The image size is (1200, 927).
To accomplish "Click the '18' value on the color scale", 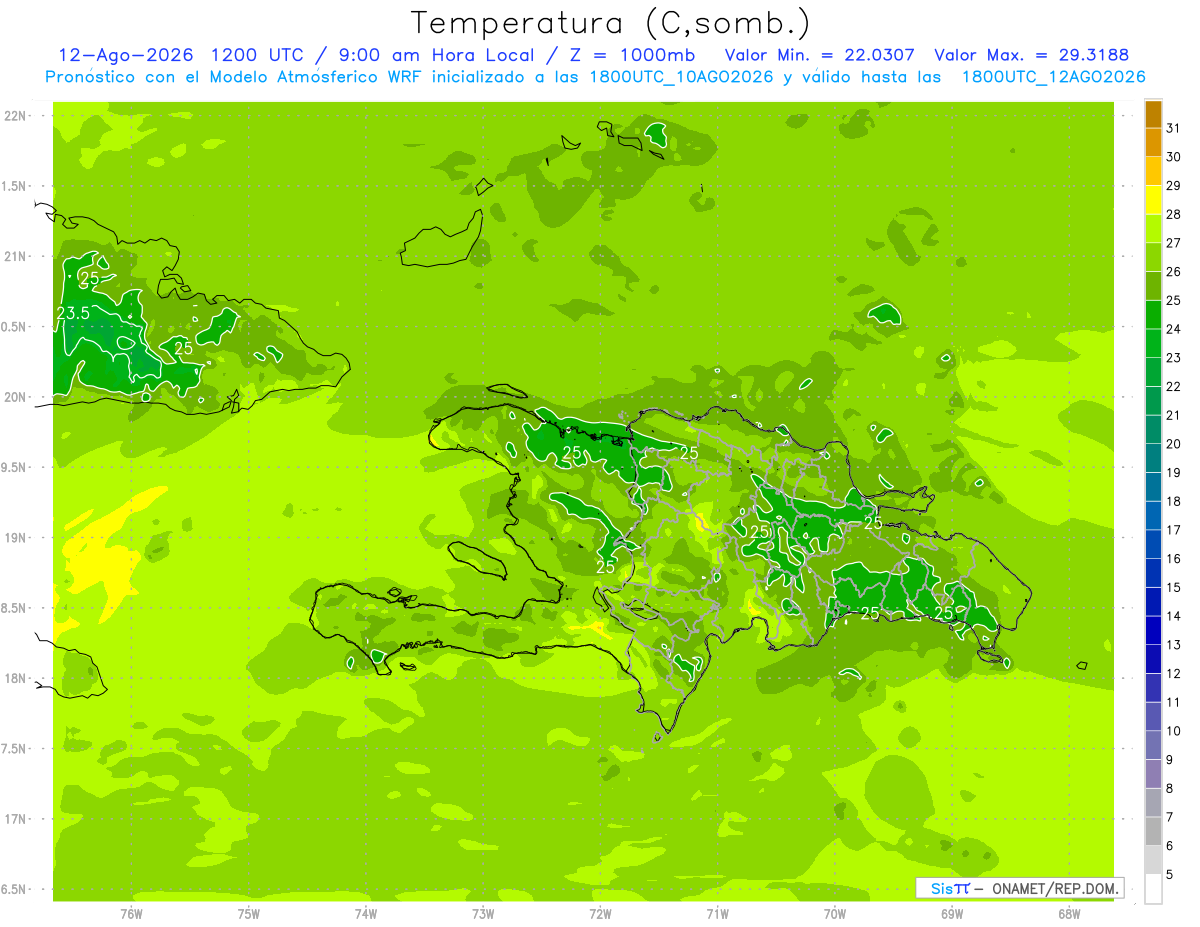I will 1174,502.
